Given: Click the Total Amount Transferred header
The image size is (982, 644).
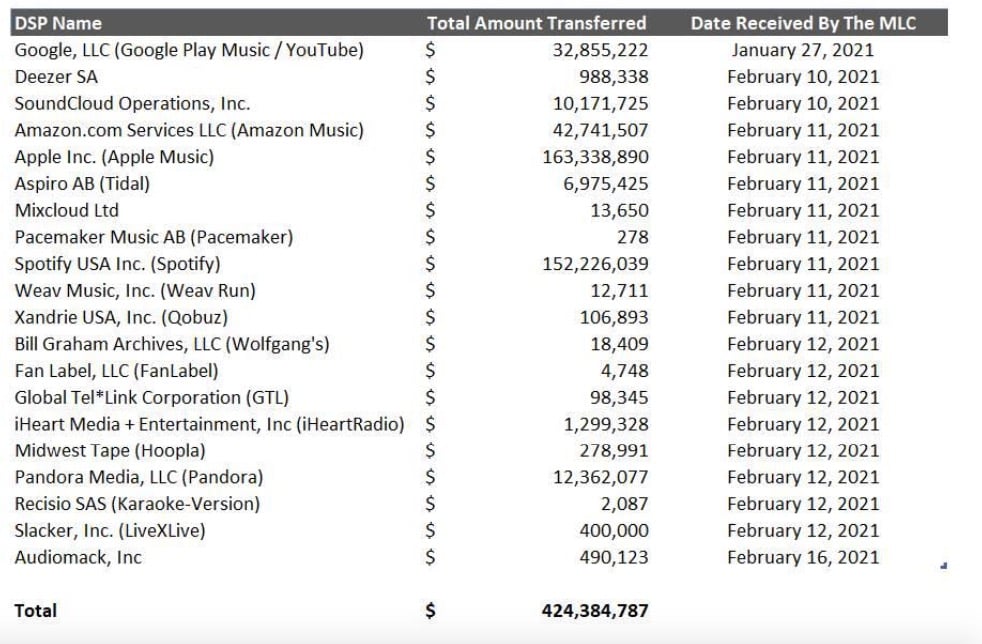Looking at the screenshot, I should click(536, 23).
